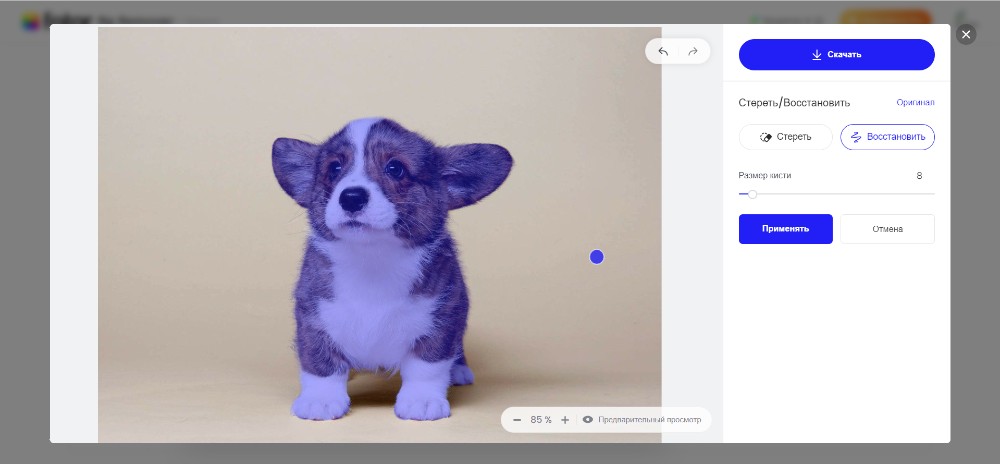Click the Предварительный просмотр label

point(650,420)
